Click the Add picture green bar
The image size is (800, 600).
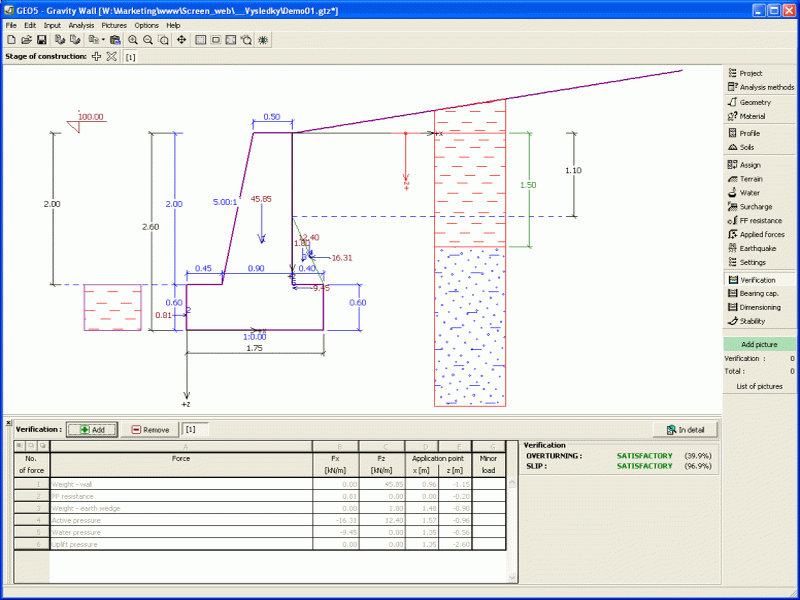pos(758,343)
